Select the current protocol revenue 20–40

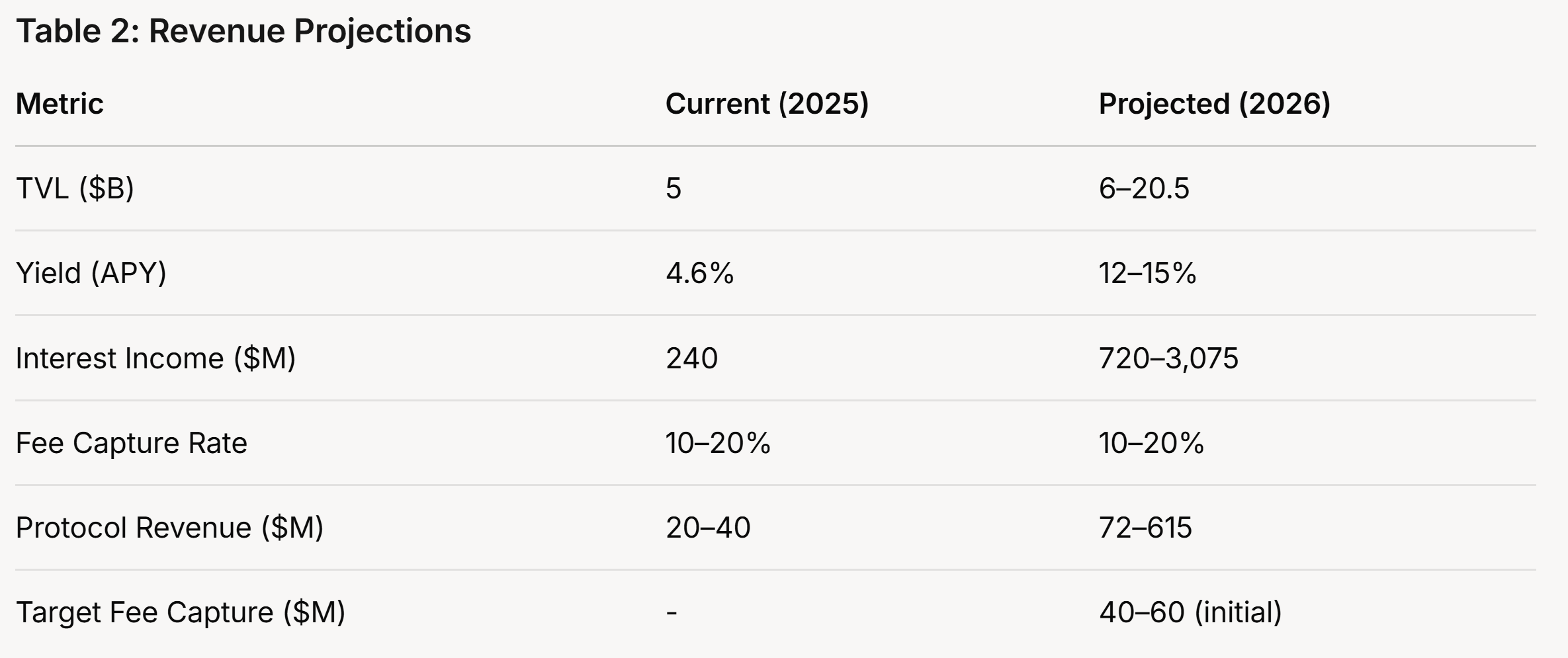pyautogui.click(x=708, y=528)
